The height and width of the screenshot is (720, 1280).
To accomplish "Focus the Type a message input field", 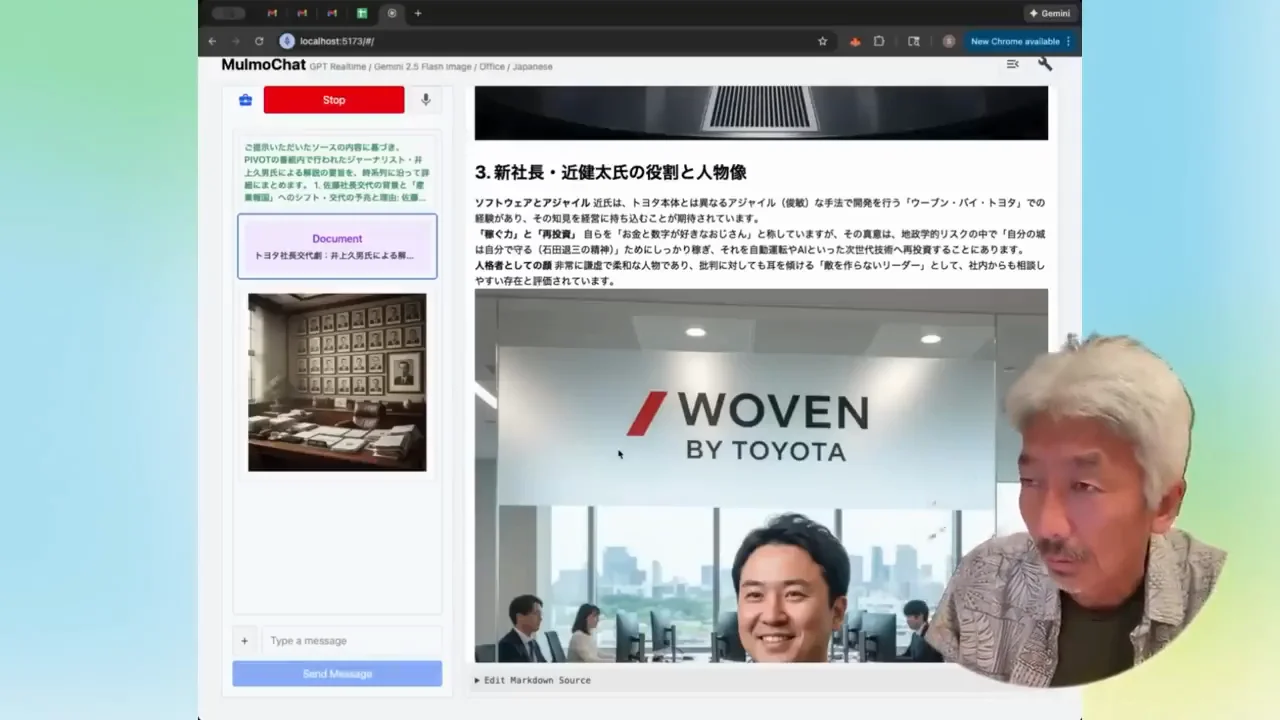I will point(351,641).
